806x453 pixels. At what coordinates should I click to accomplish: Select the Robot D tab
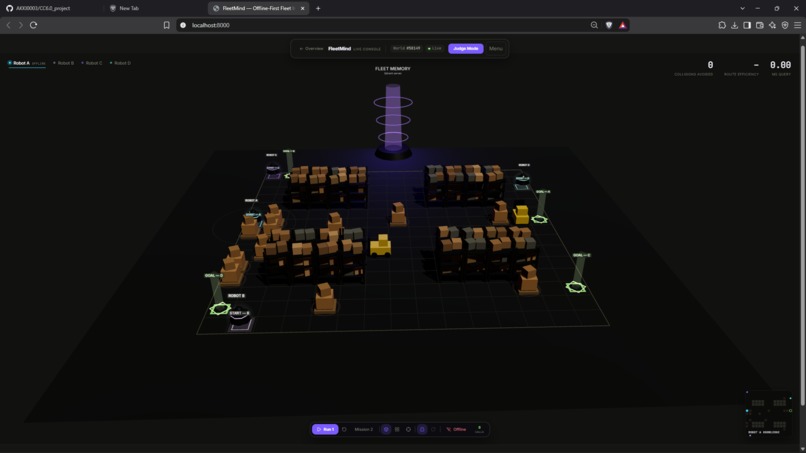click(x=121, y=63)
